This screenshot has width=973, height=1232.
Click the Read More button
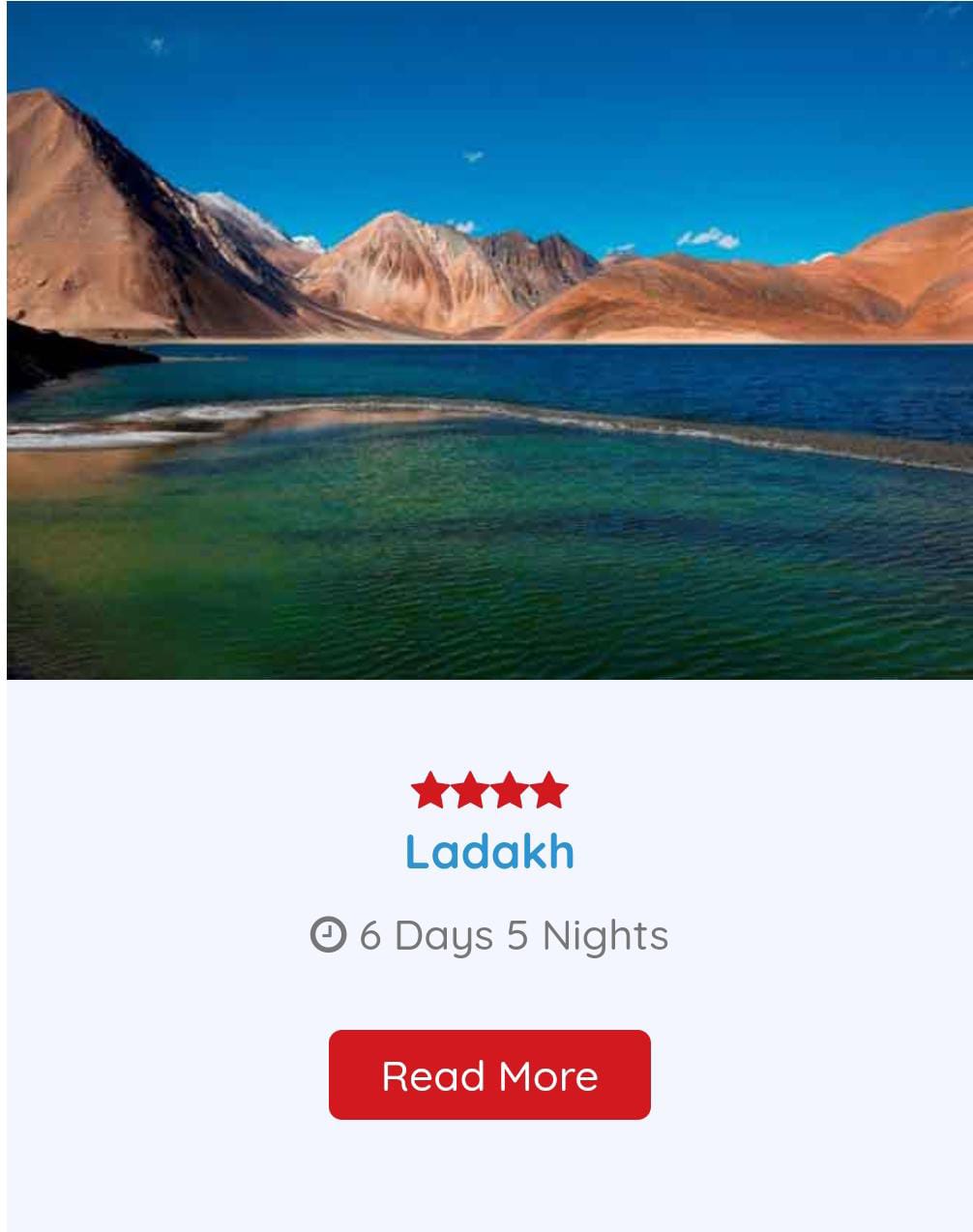(489, 1074)
